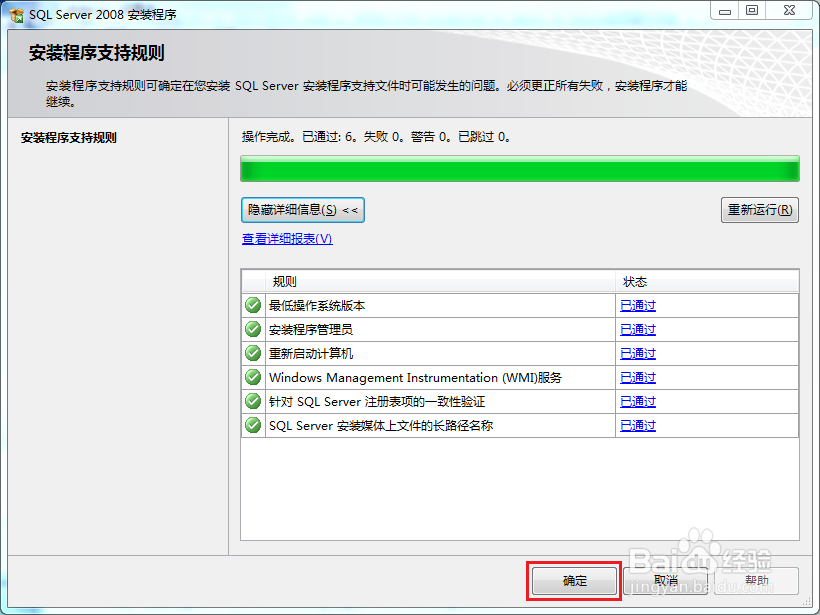This screenshot has width=820, height=615.
Task: Open help with the 帮助 button
Action: tap(759, 581)
